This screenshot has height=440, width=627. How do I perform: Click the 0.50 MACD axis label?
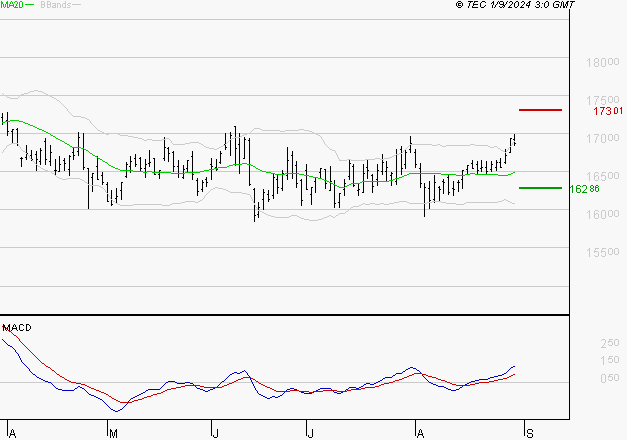(610, 378)
